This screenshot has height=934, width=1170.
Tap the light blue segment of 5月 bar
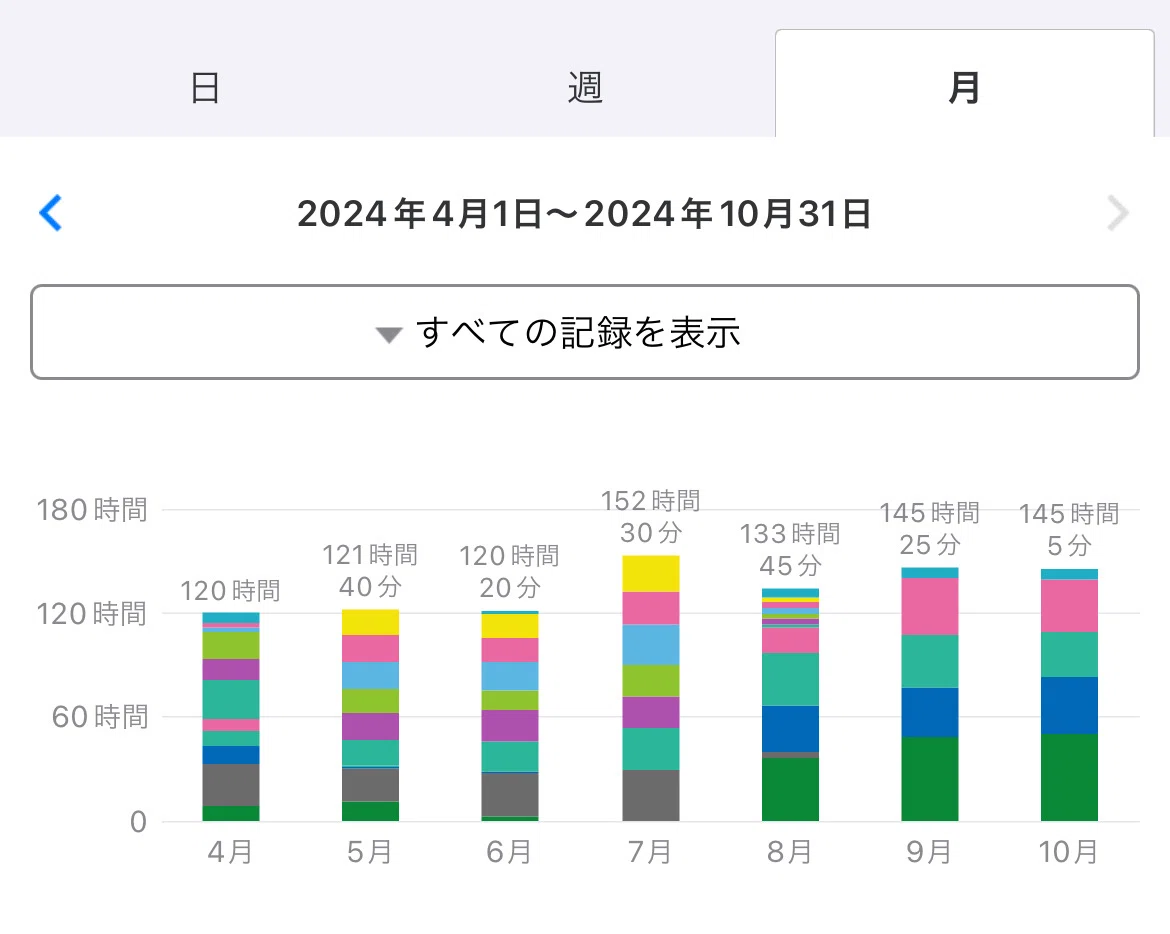click(370, 676)
